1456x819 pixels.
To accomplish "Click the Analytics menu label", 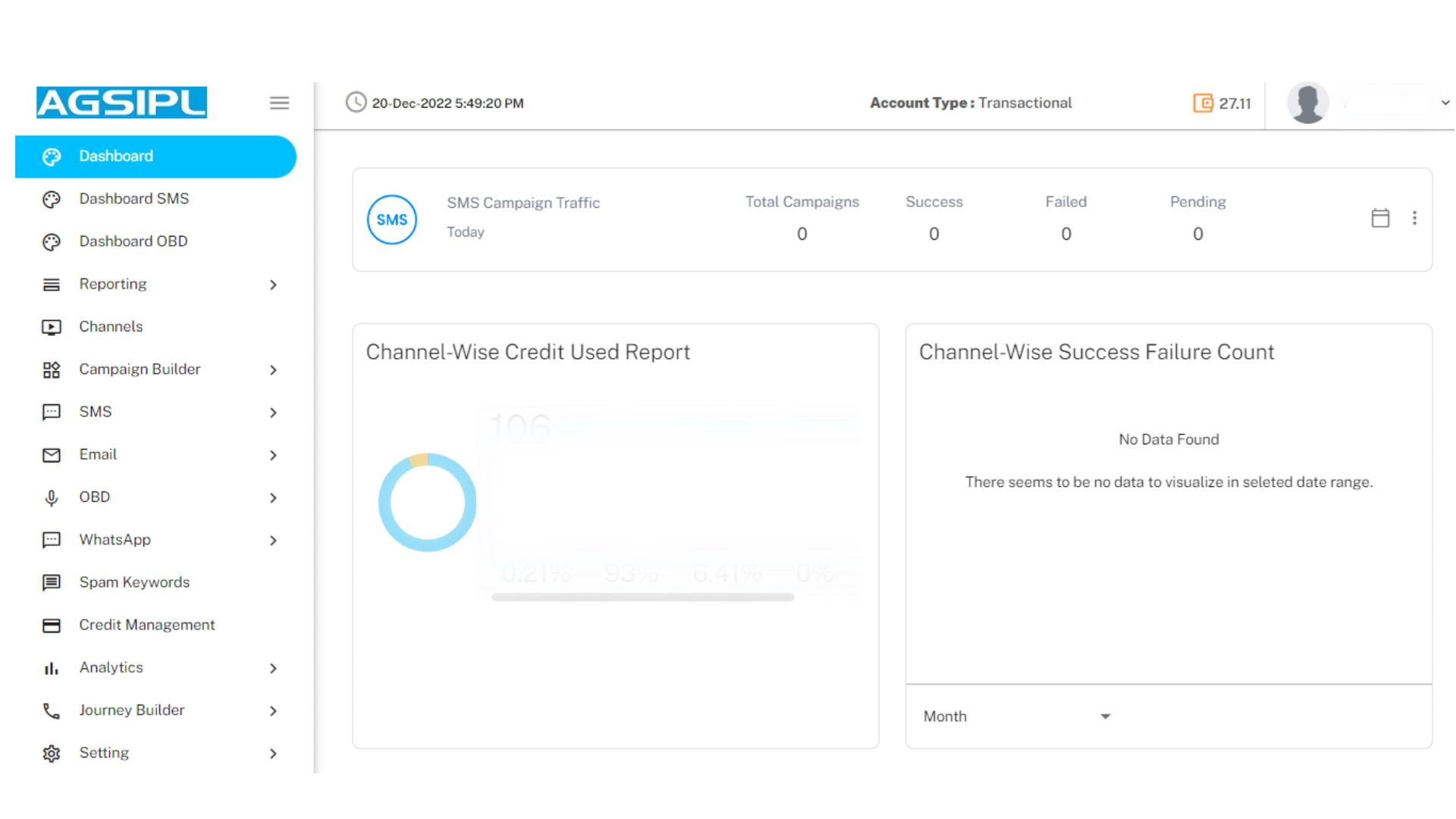I will [111, 667].
